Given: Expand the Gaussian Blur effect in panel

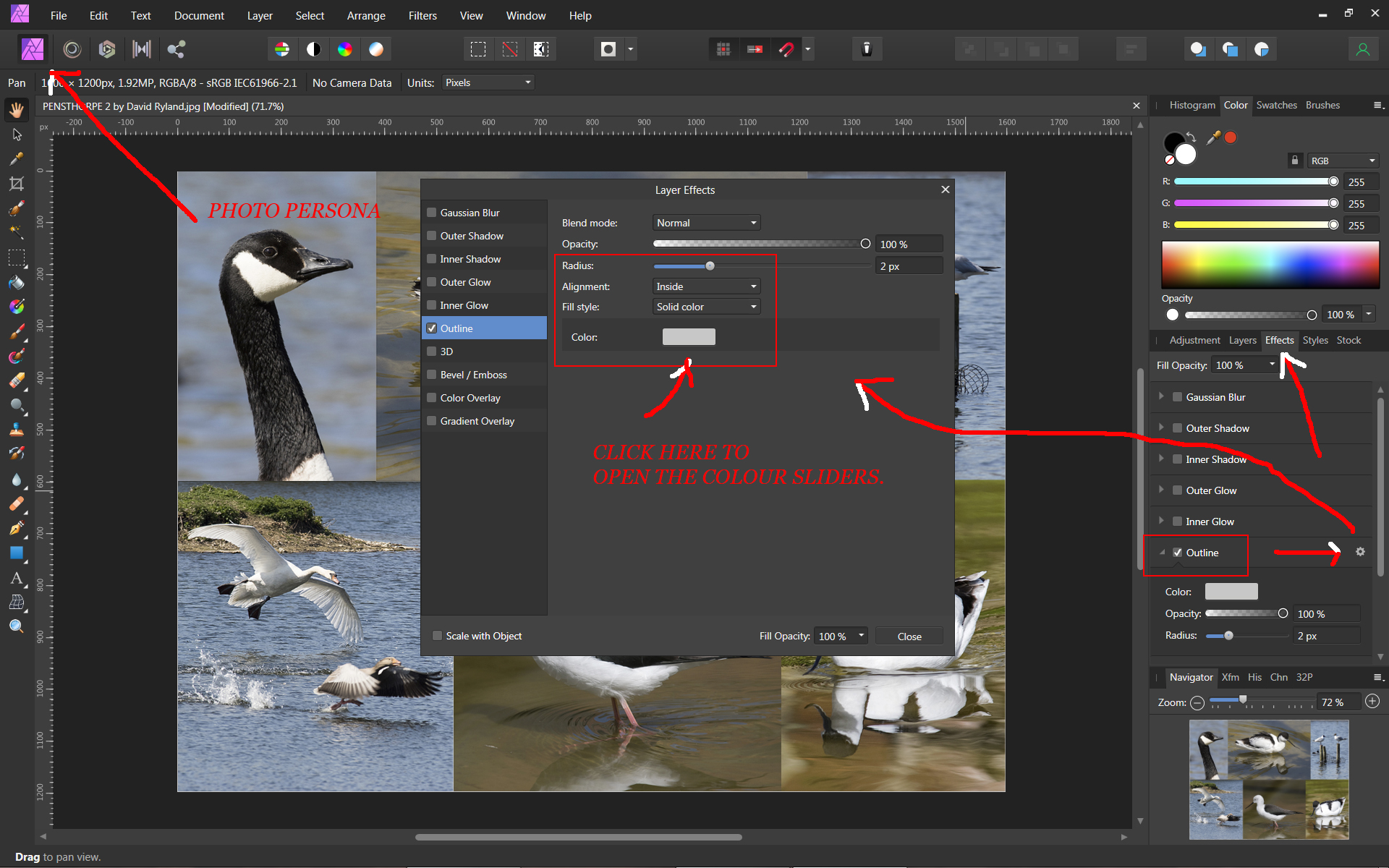Looking at the screenshot, I should click(1161, 396).
